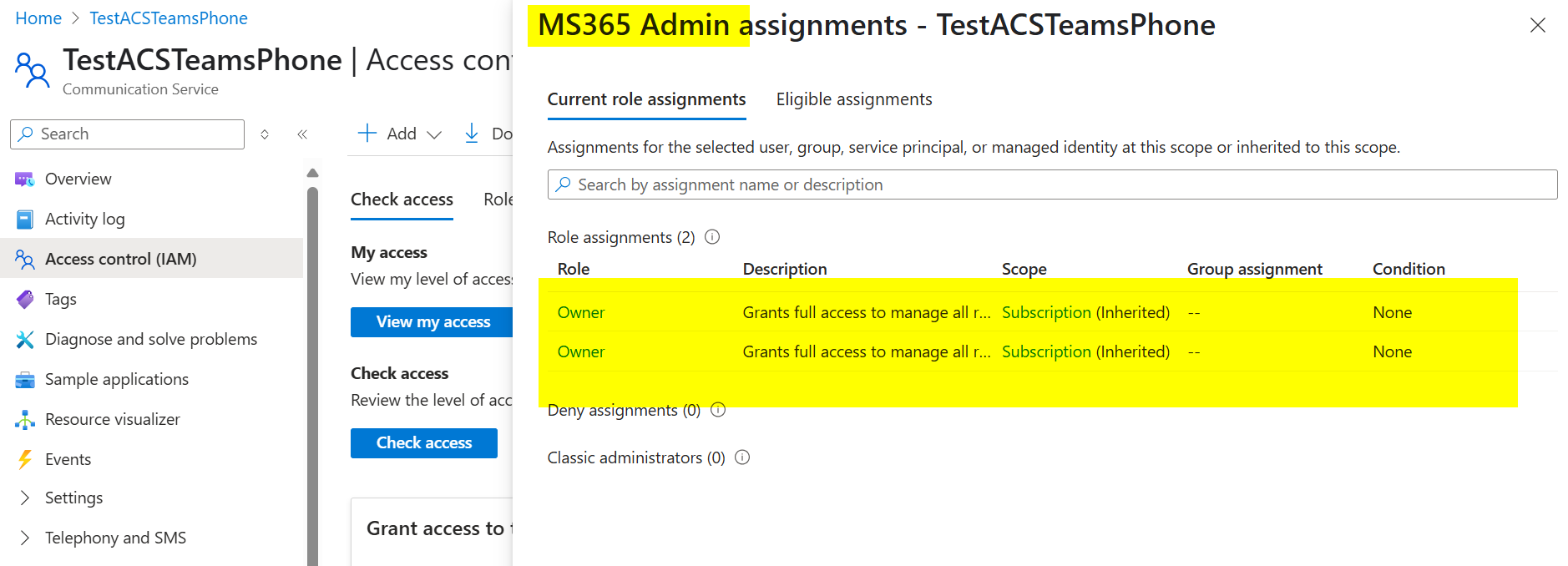Click the Scope column header
This screenshot has height=566, width=1568.
point(1024,269)
